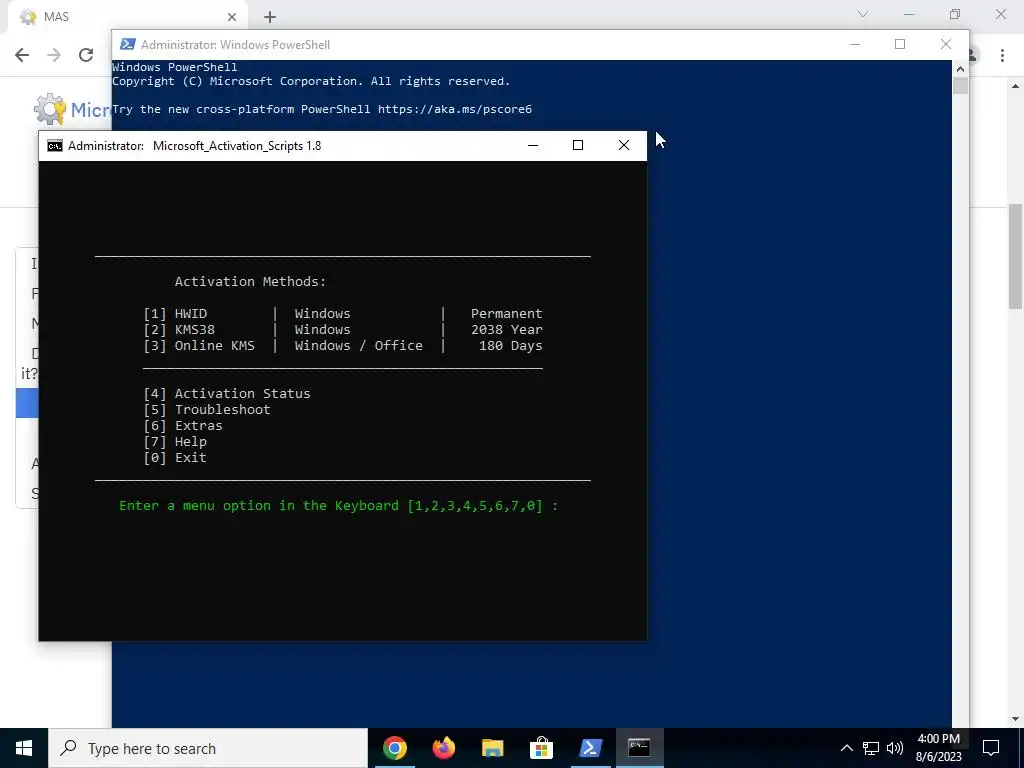
Task: Click the "2038 Year" text
Action: coord(507,330)
